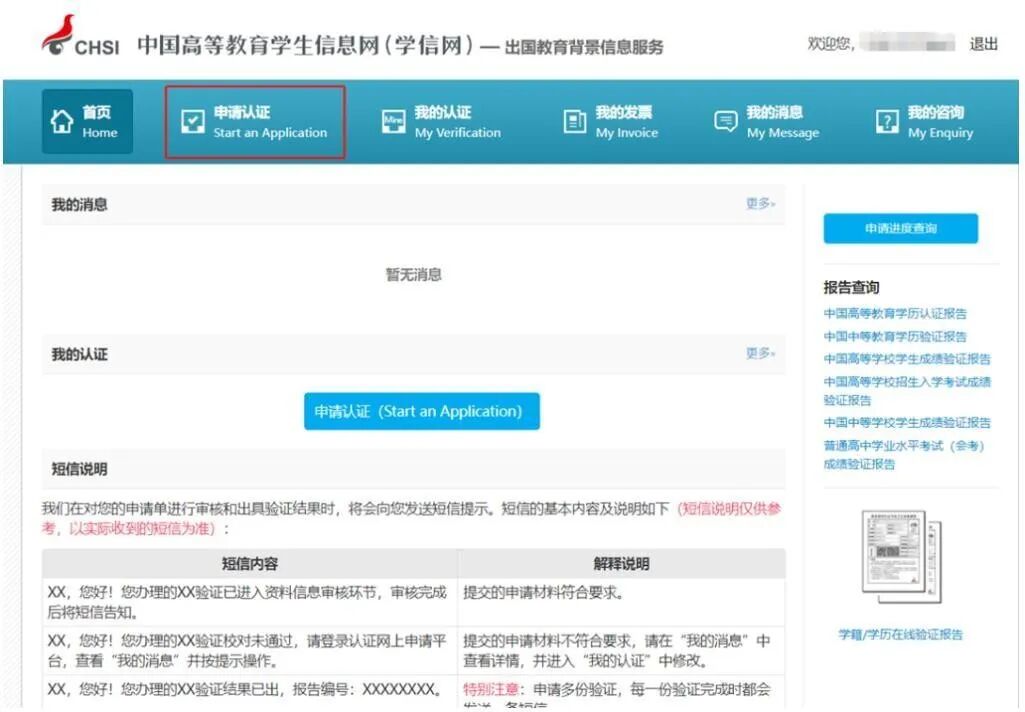Click the 短信内容 column header

click(x=250, y=564)
